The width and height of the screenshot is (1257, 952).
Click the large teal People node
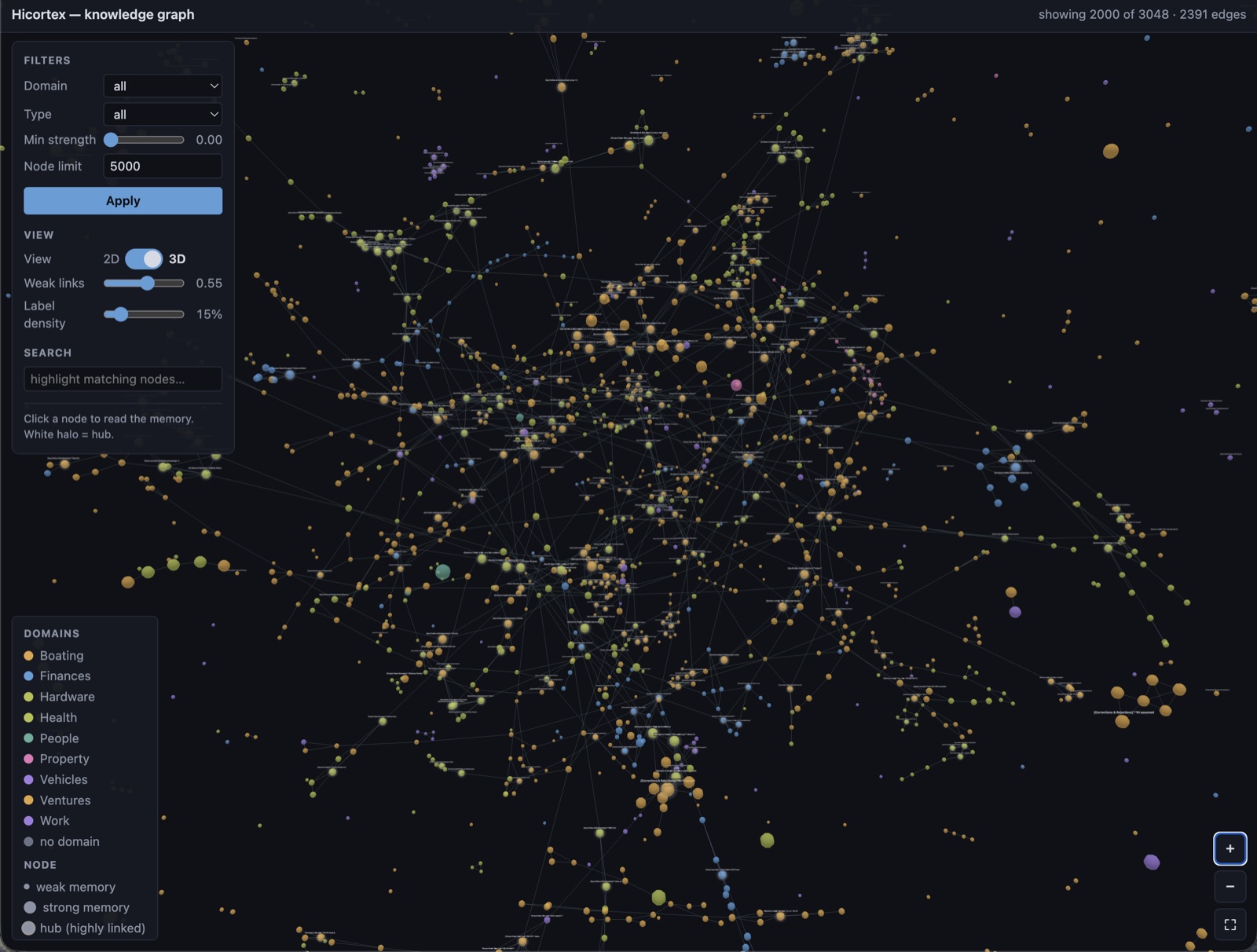(x=442, y=572)
